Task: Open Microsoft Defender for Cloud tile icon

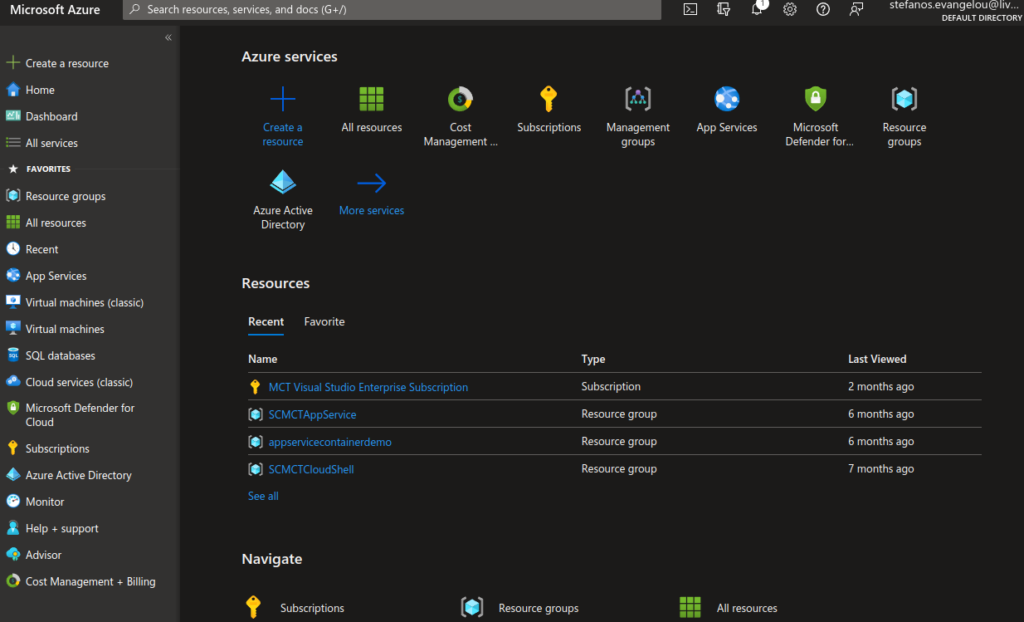Action: tap(815, 99)
